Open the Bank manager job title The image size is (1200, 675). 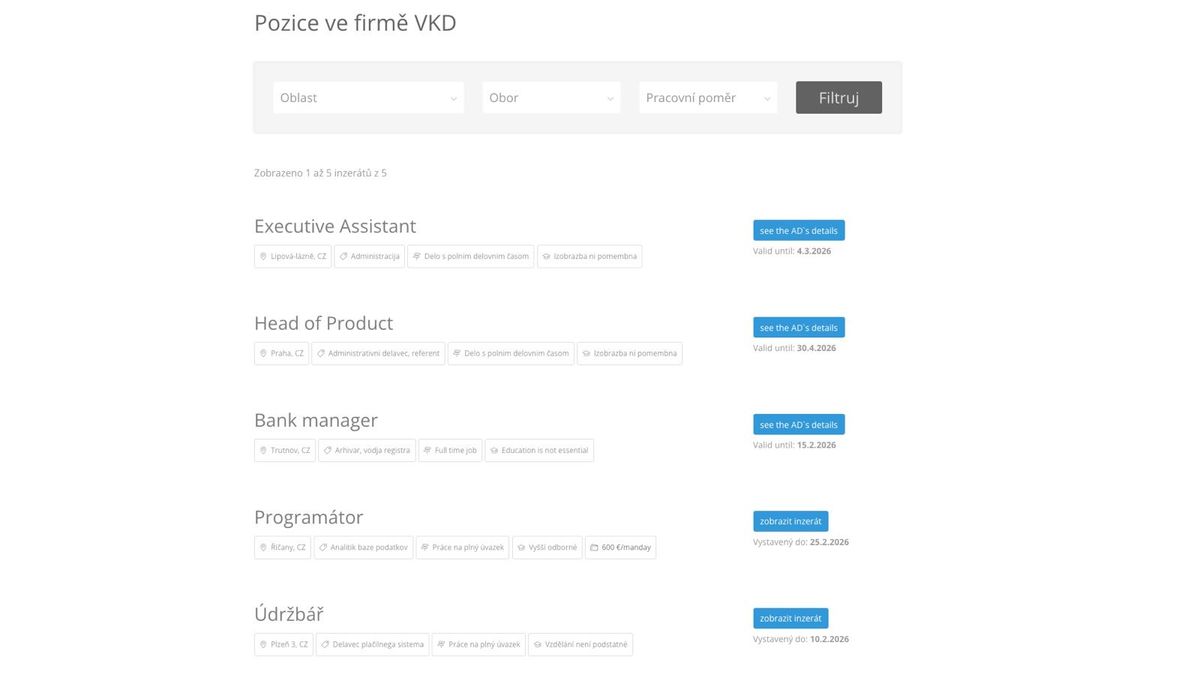pyautogui.click(x=316, y=420)
